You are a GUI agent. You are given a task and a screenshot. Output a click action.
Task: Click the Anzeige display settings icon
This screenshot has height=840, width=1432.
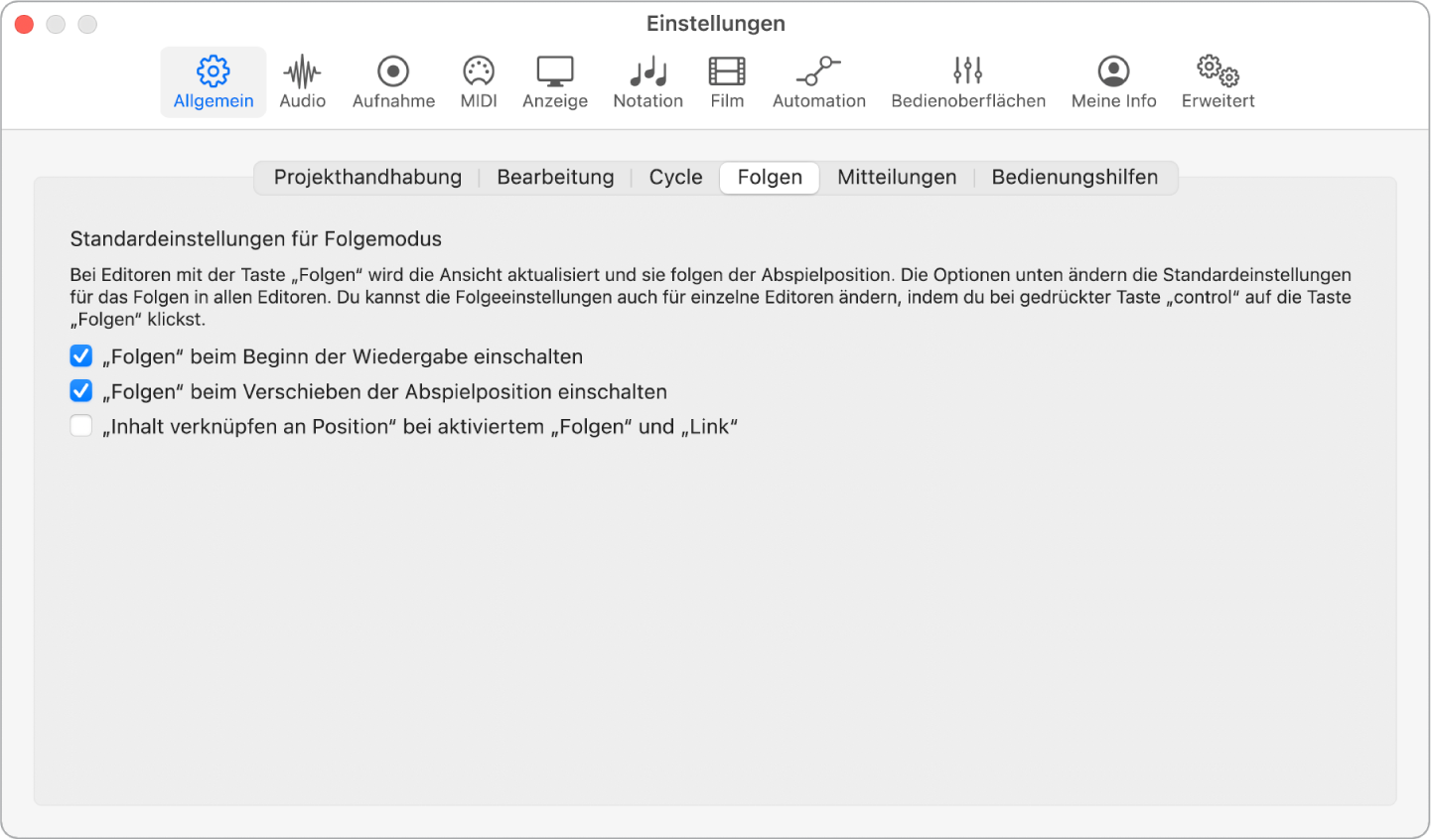pos(554,79)
